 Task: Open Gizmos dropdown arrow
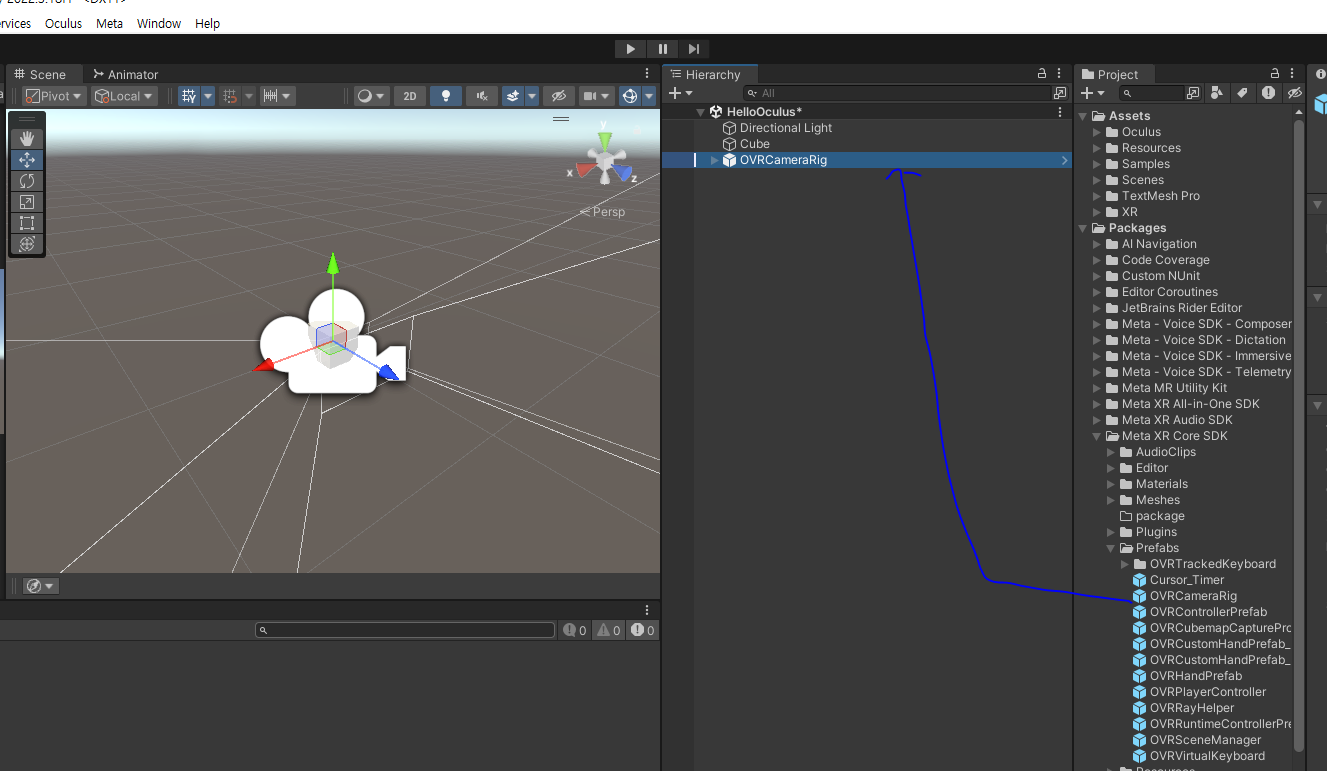(649, 96)
